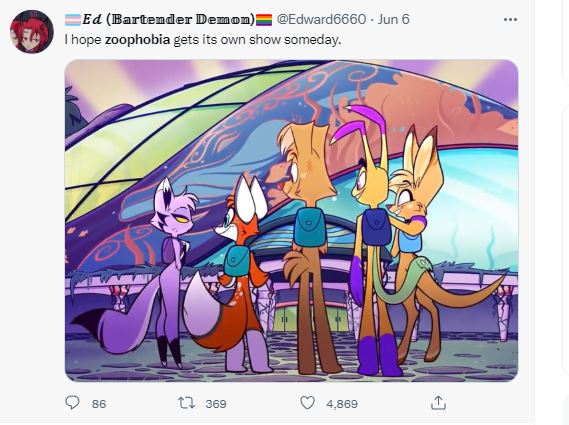Click the 369 retweets count

[x=216, y=404]
